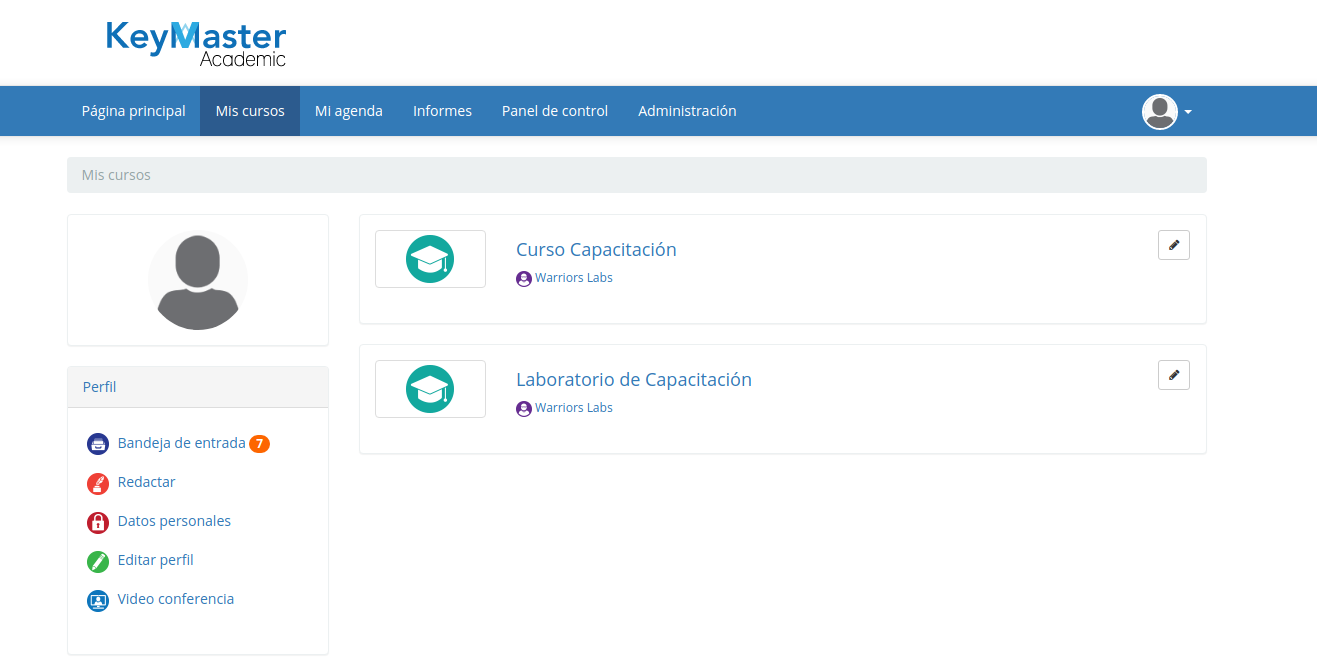Image resolution: width=1317 pixels, height=668 pixels.
Task: Click the Video conferencia icon
Action: click(x=97, y=600)
